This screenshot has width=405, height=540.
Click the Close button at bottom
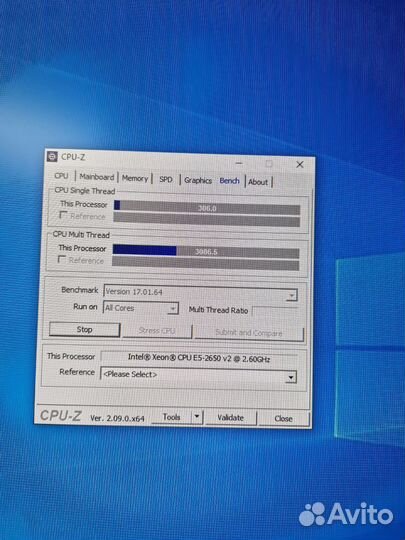click(x=284, y=418)
